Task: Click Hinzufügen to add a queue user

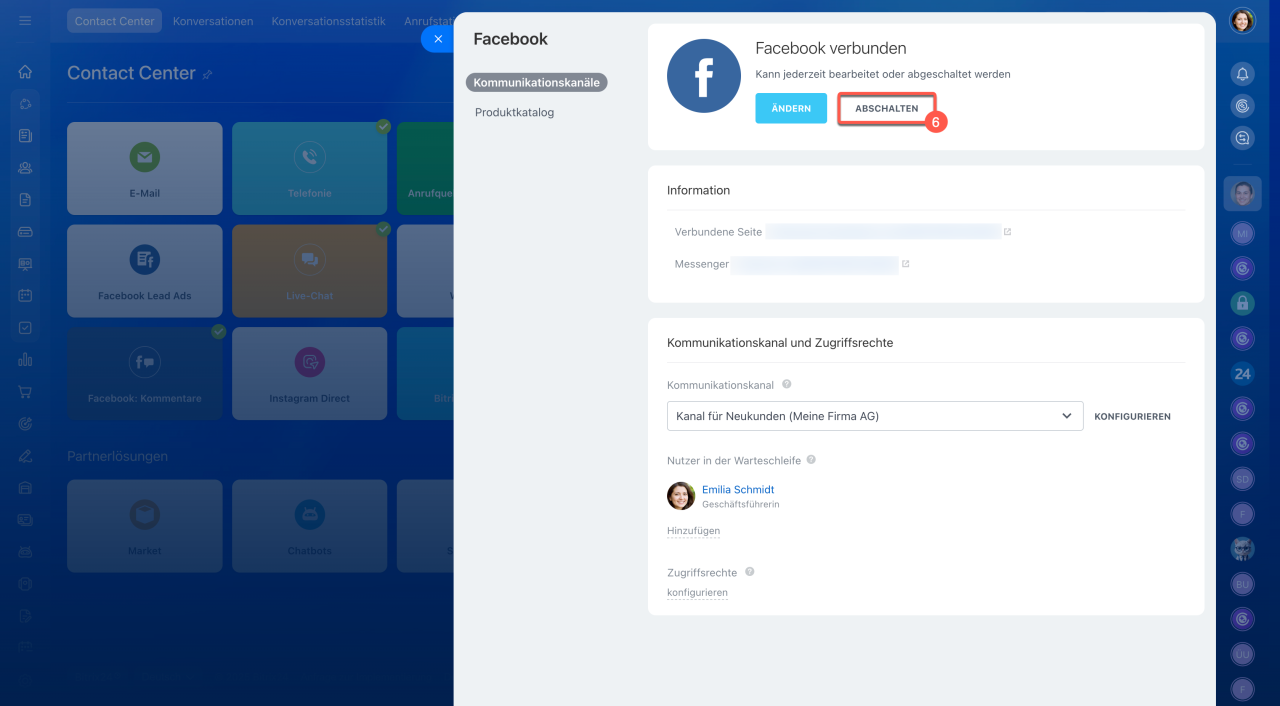Action: [693, 531]
